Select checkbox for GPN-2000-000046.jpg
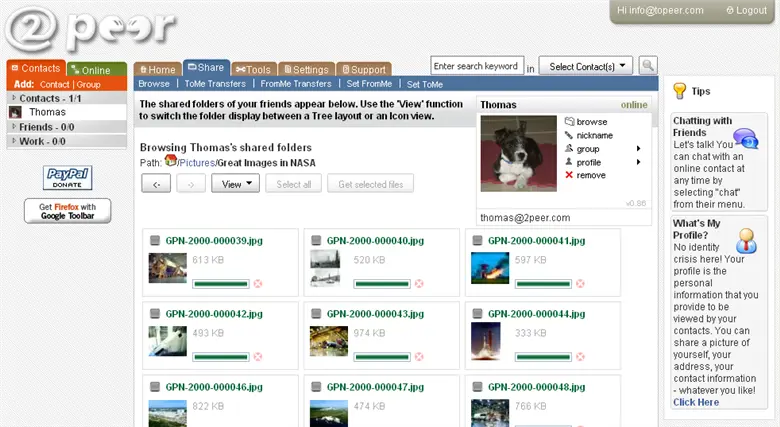 click(155, 387)
